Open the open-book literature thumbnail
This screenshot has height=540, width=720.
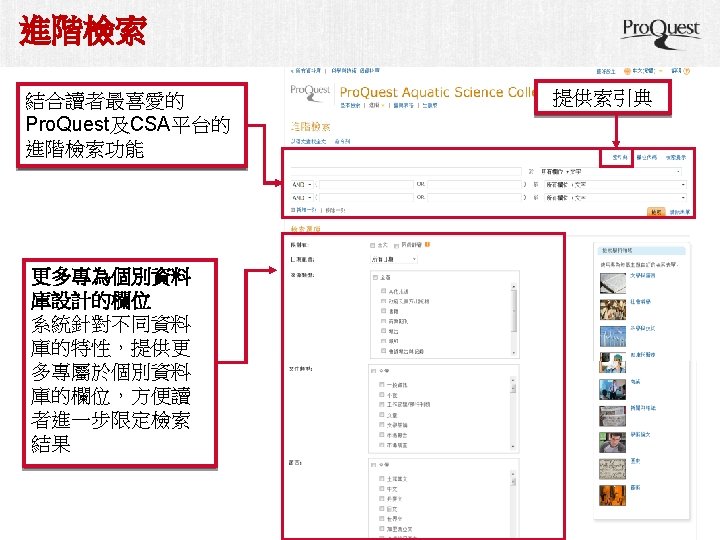pyautogui.click(x=613, y=283)
